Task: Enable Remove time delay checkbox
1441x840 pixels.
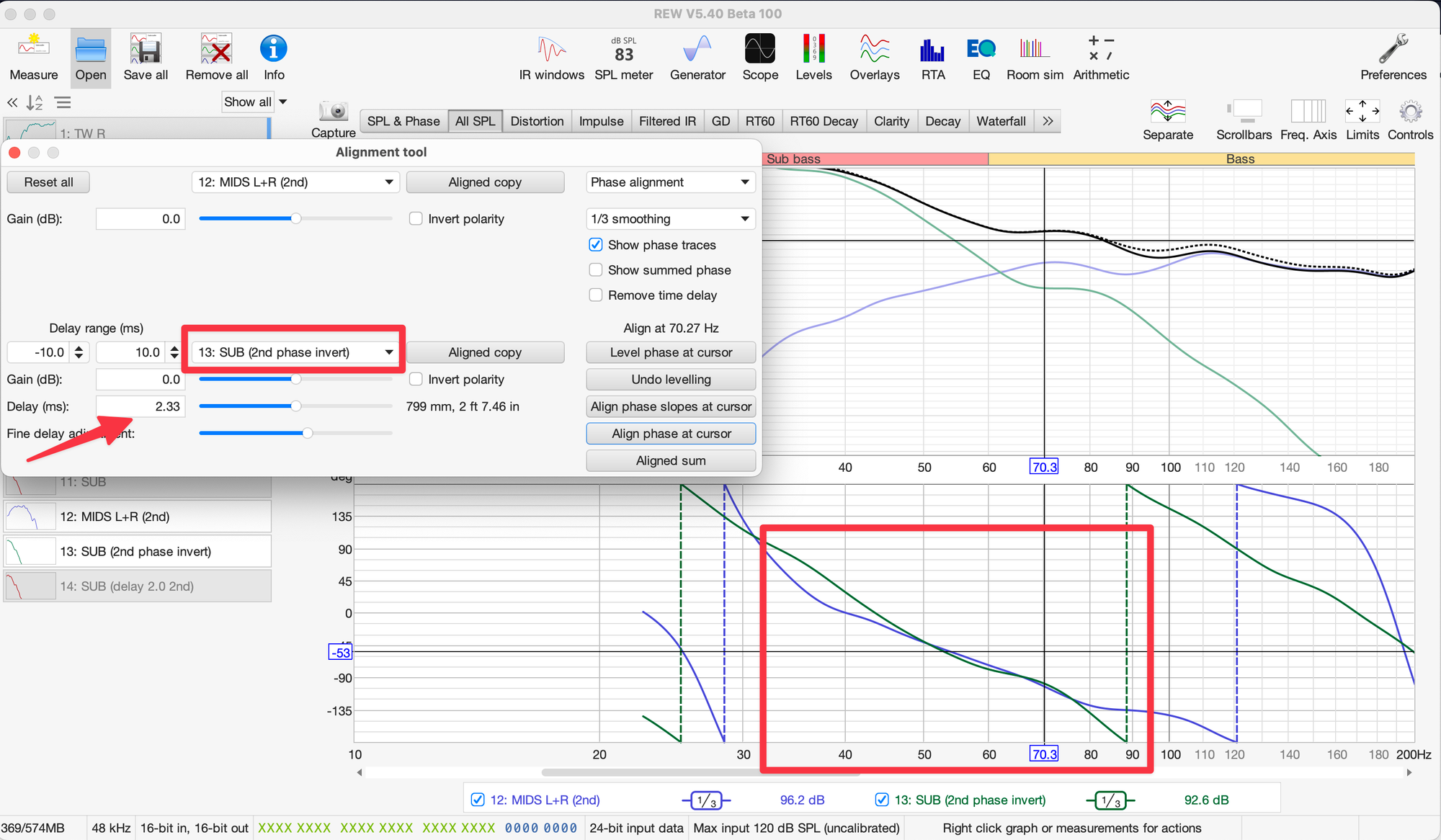Action: click(596, 295)
